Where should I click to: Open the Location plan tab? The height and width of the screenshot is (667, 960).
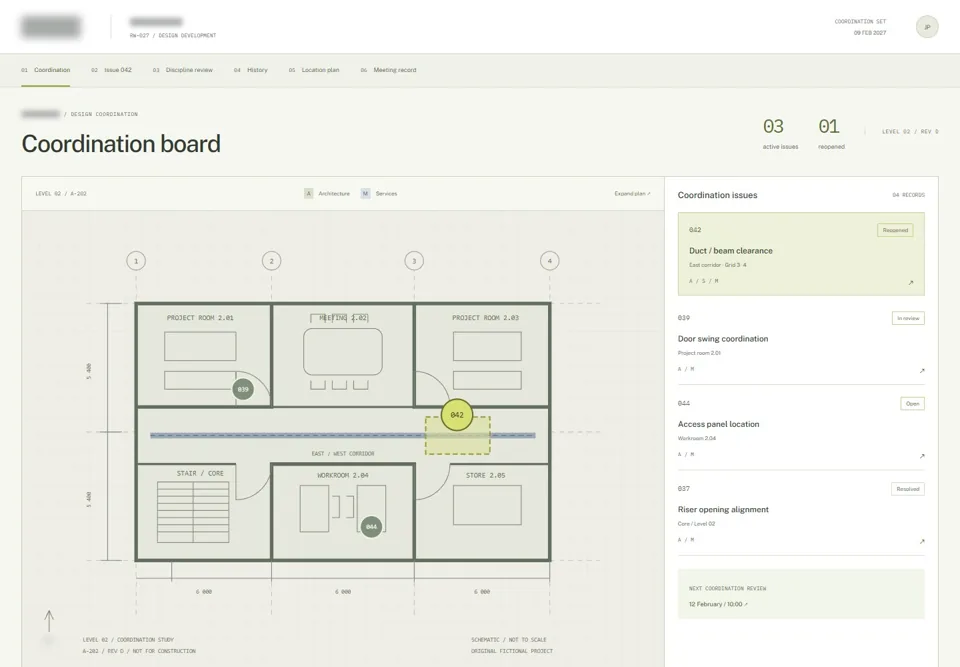click(x=313, y=70)
